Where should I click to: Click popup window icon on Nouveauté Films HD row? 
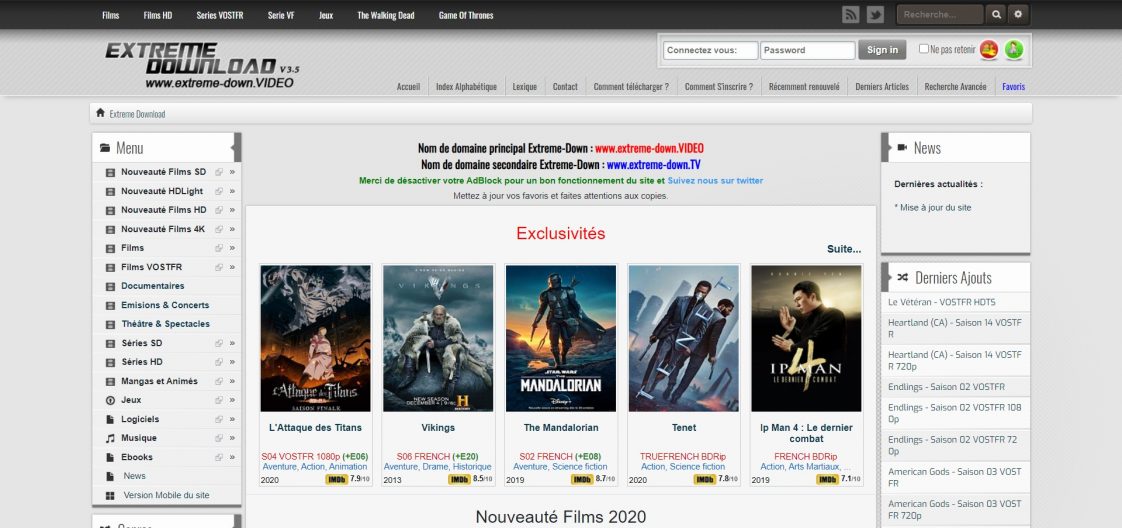tap(219, 210)
